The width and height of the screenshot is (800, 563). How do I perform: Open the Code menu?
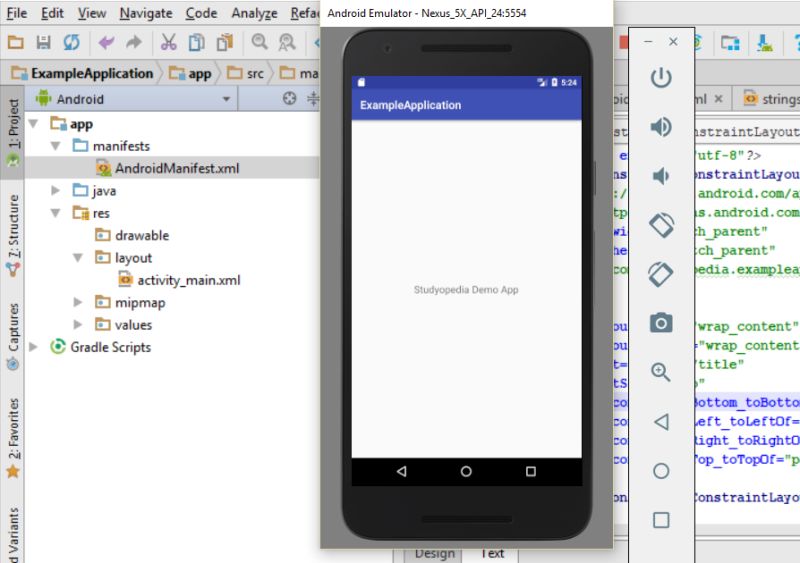pyautogui.click(x=201, y=13)
